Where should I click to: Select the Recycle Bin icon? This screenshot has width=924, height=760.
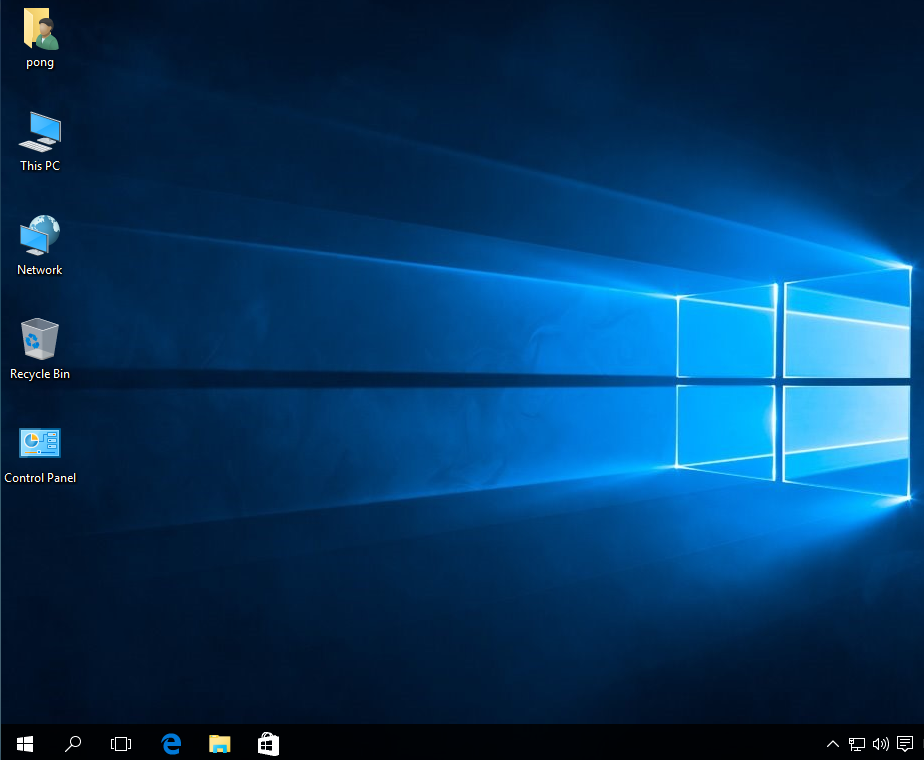pos(40,339)
